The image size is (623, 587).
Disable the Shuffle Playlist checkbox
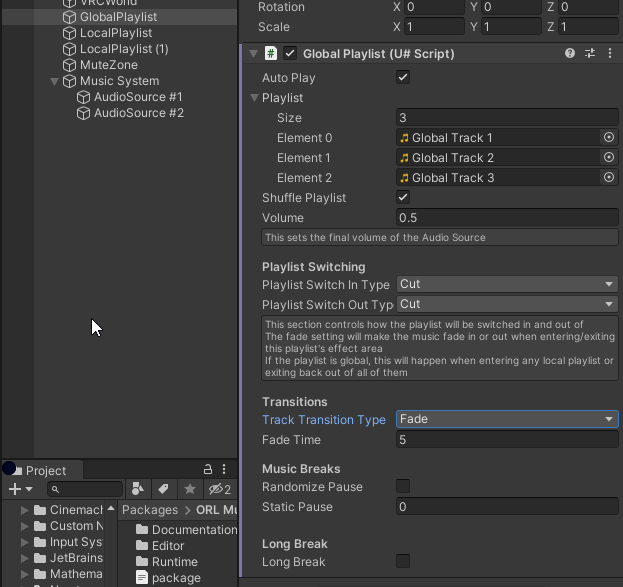403,198
